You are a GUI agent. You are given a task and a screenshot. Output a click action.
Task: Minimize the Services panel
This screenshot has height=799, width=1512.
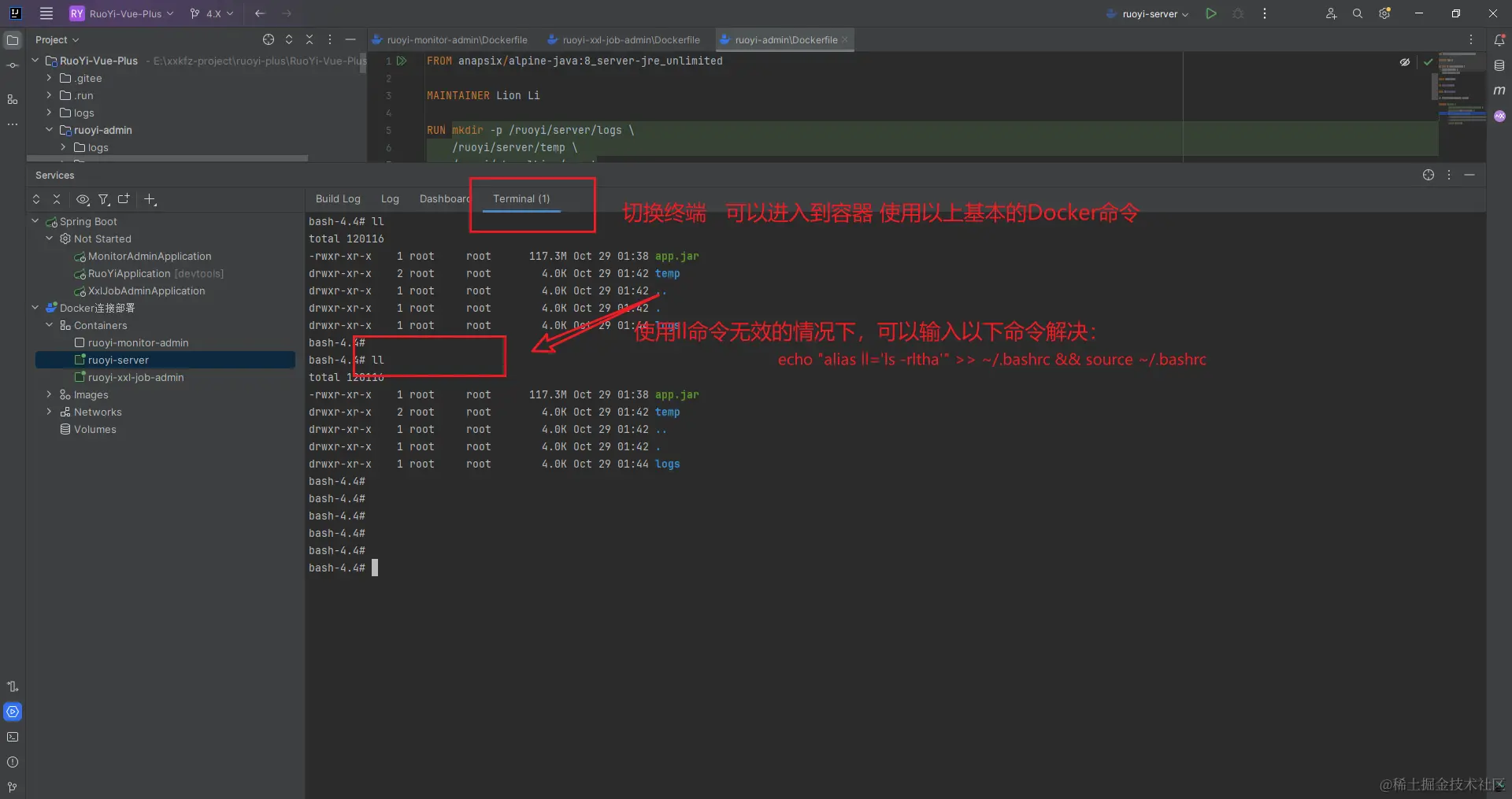1469,175
